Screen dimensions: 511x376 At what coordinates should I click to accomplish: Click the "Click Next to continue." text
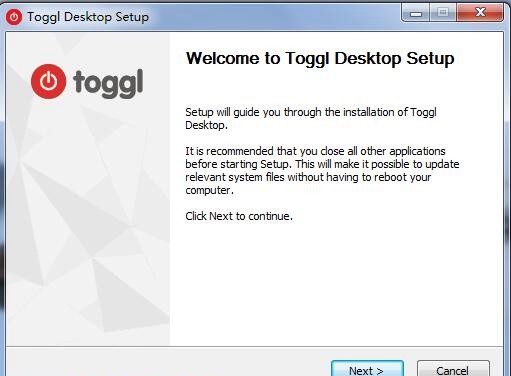click(239, 216)
